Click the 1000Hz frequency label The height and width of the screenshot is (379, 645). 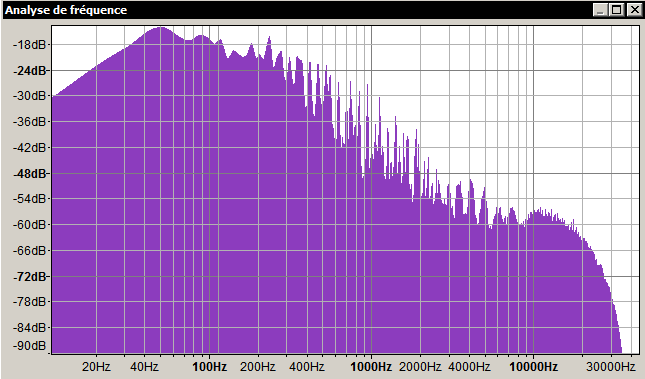[371, 366]
